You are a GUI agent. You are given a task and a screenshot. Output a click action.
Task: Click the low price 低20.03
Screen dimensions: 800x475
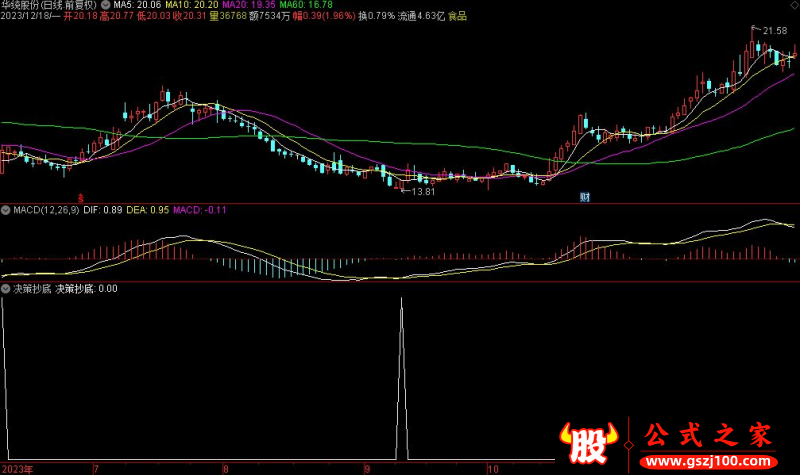154,16
